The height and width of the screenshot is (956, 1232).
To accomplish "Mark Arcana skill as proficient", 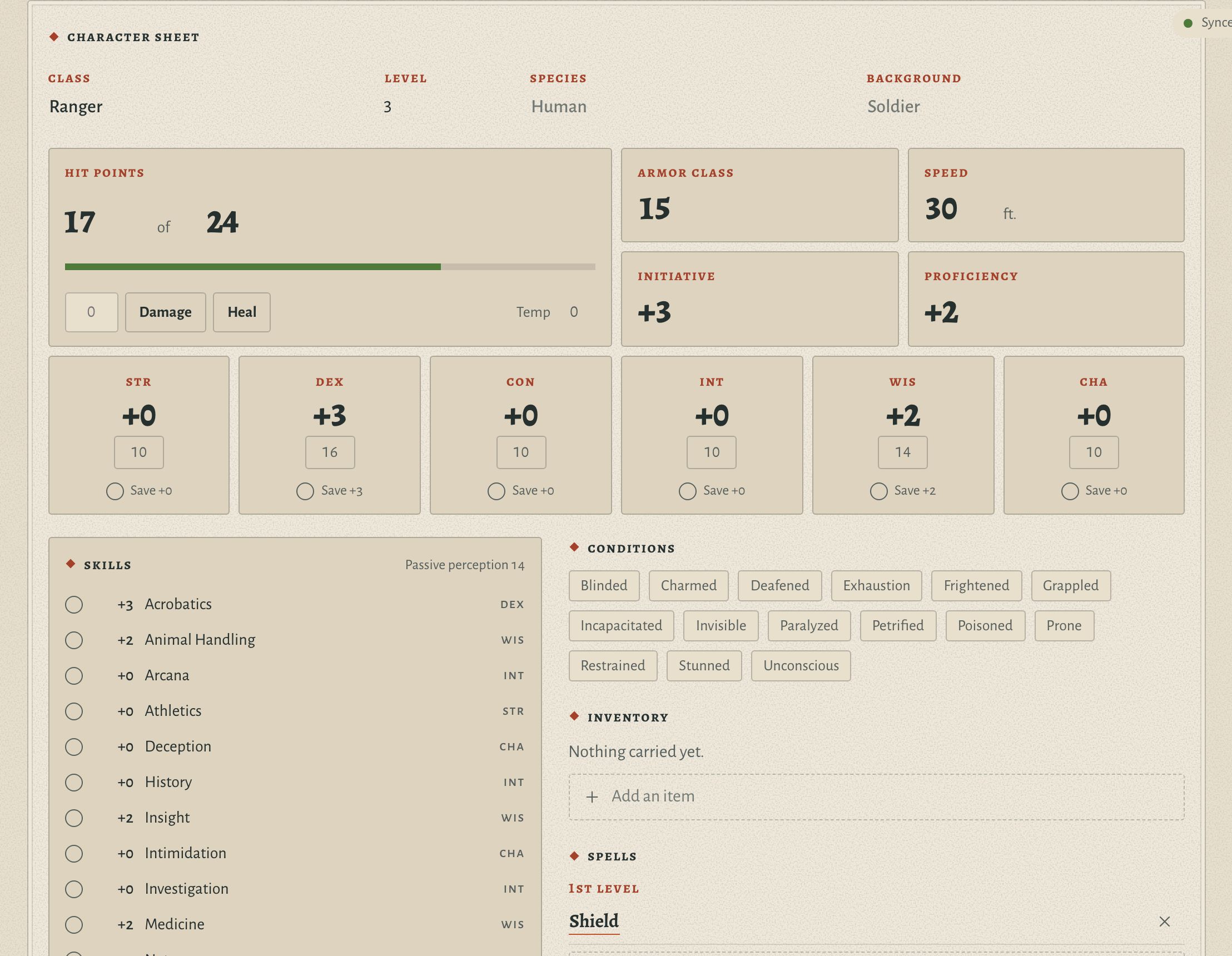I will tap(74, 675).
